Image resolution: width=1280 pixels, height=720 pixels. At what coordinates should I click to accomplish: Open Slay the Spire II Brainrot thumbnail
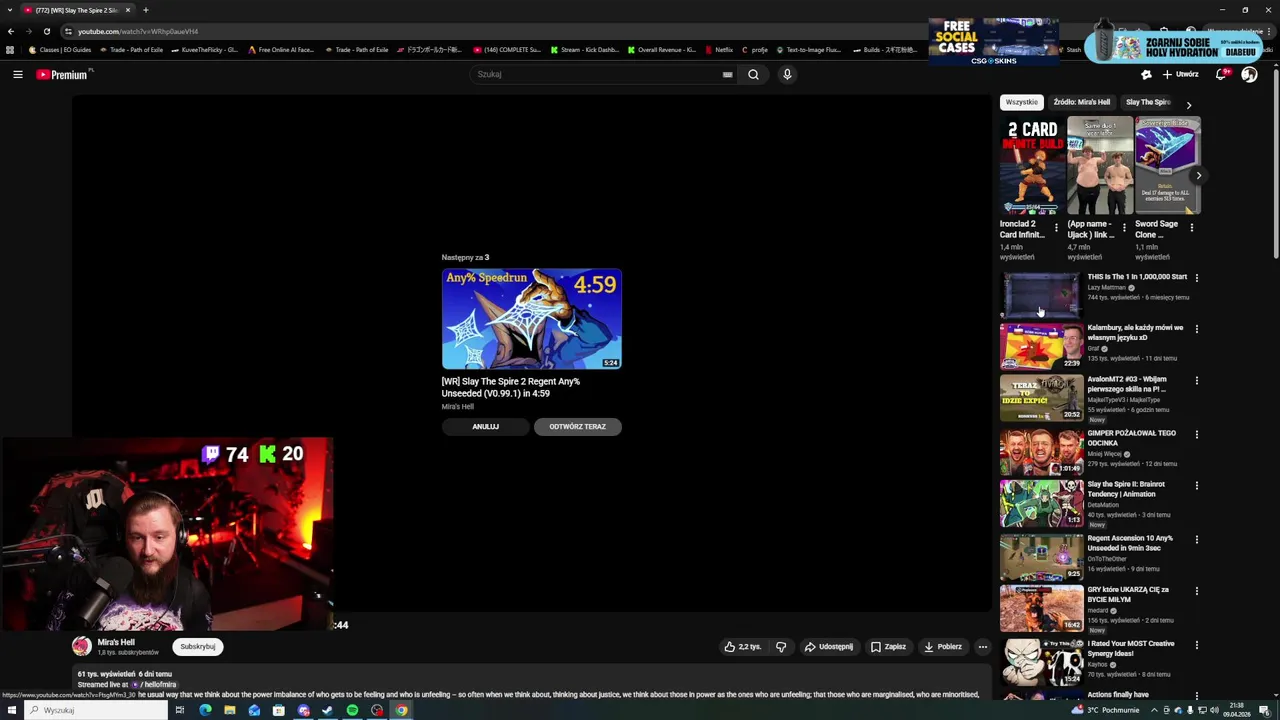point(1041,503)
